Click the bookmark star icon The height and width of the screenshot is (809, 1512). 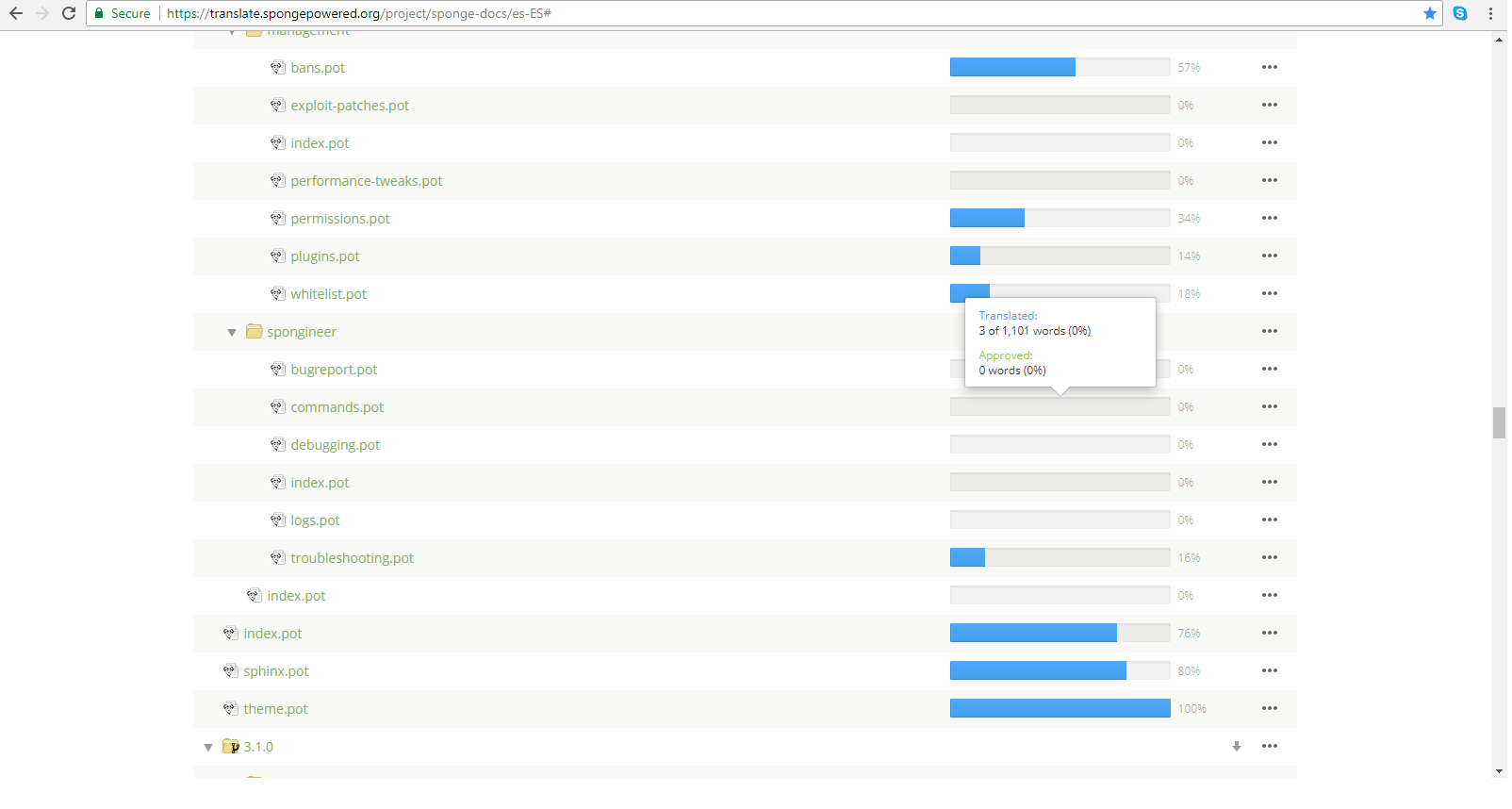[x=1430, y=13]
